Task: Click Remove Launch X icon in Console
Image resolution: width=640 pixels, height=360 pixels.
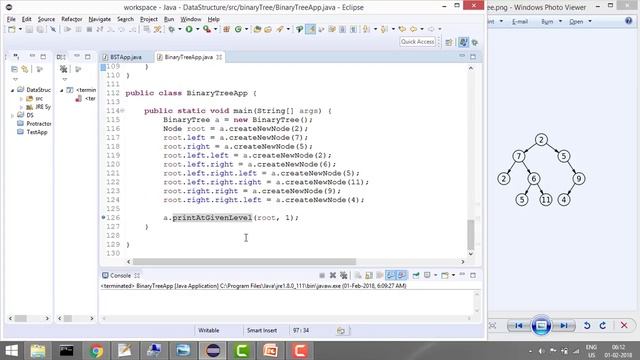Action: click(x=333, y=276)
